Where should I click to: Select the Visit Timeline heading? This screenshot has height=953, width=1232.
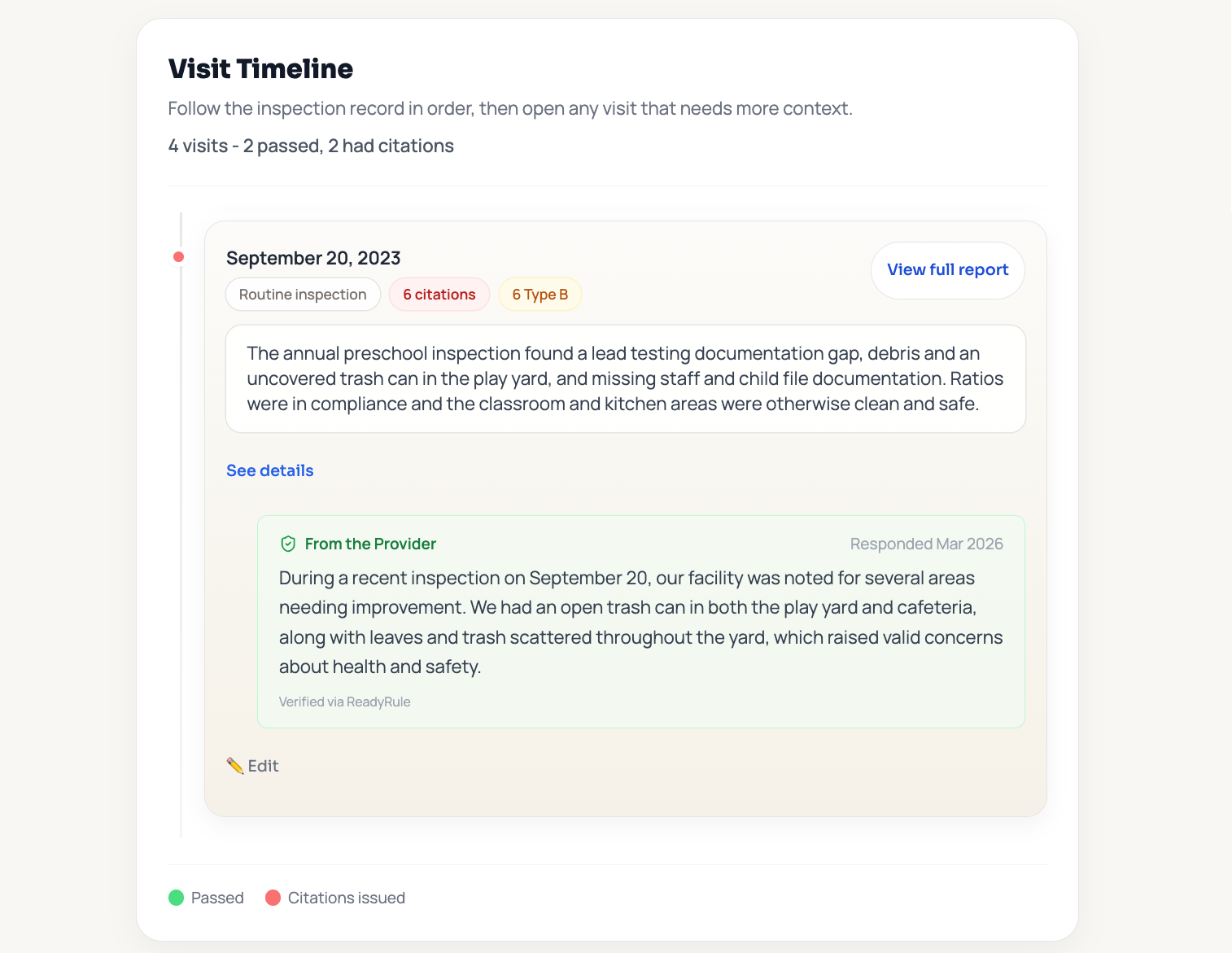click(260, 68)
